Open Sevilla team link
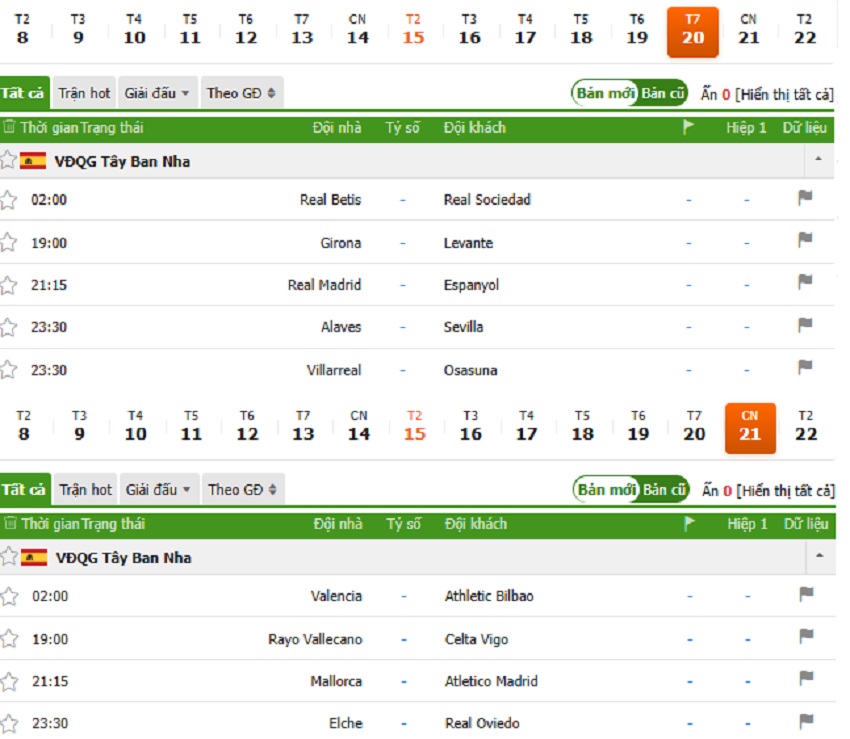This screenshot has width=850, height=739. 463,327
